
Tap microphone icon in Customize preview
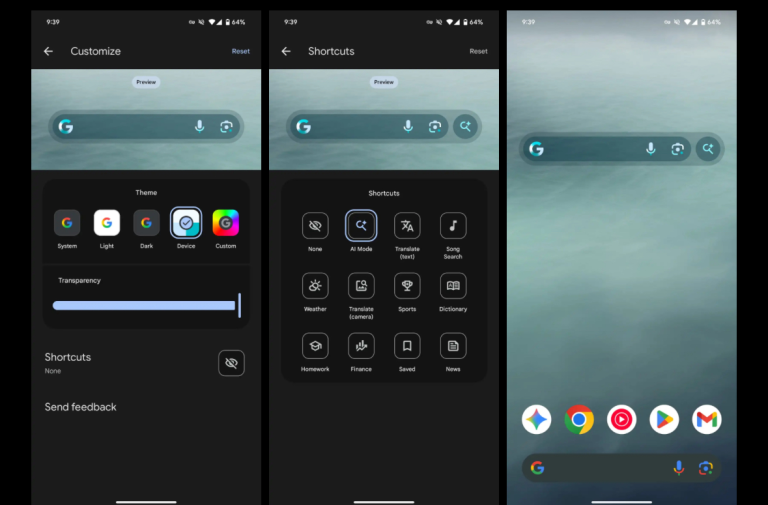[199, 127]
